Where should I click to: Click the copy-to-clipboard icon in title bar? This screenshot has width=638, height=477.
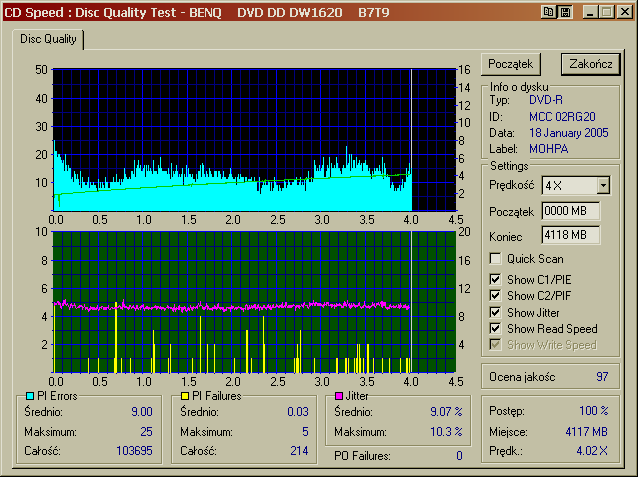pos(548,12)
